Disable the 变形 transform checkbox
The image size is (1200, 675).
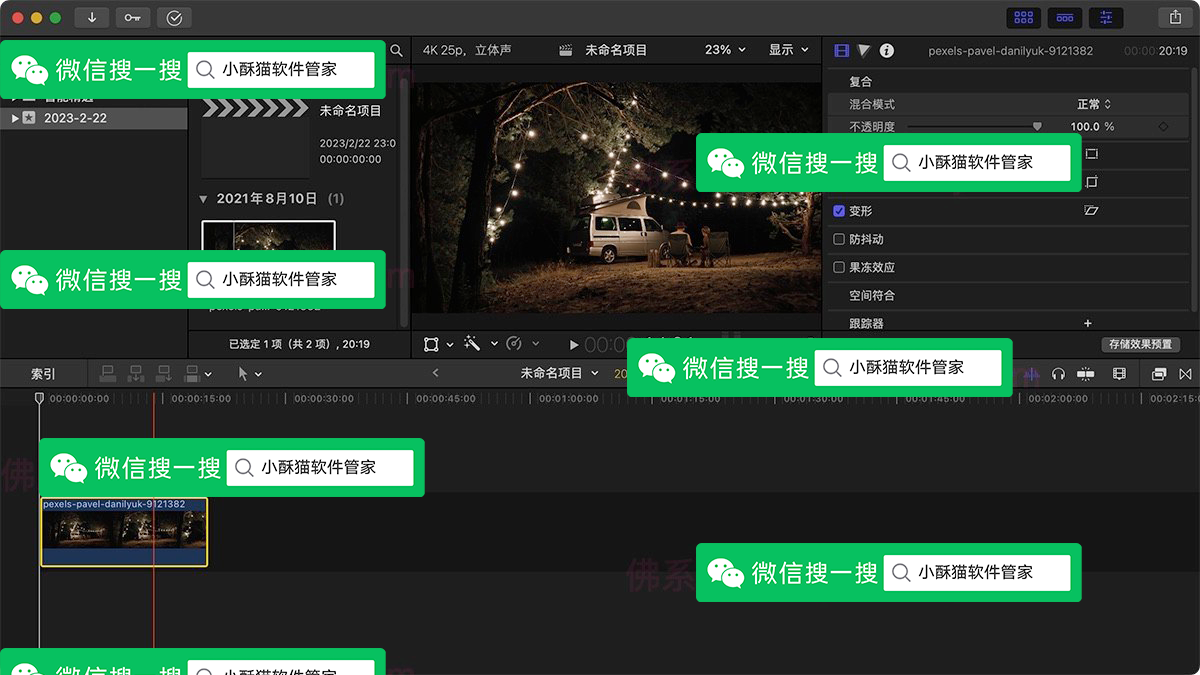pyautogui.click(x=838, y=211)
